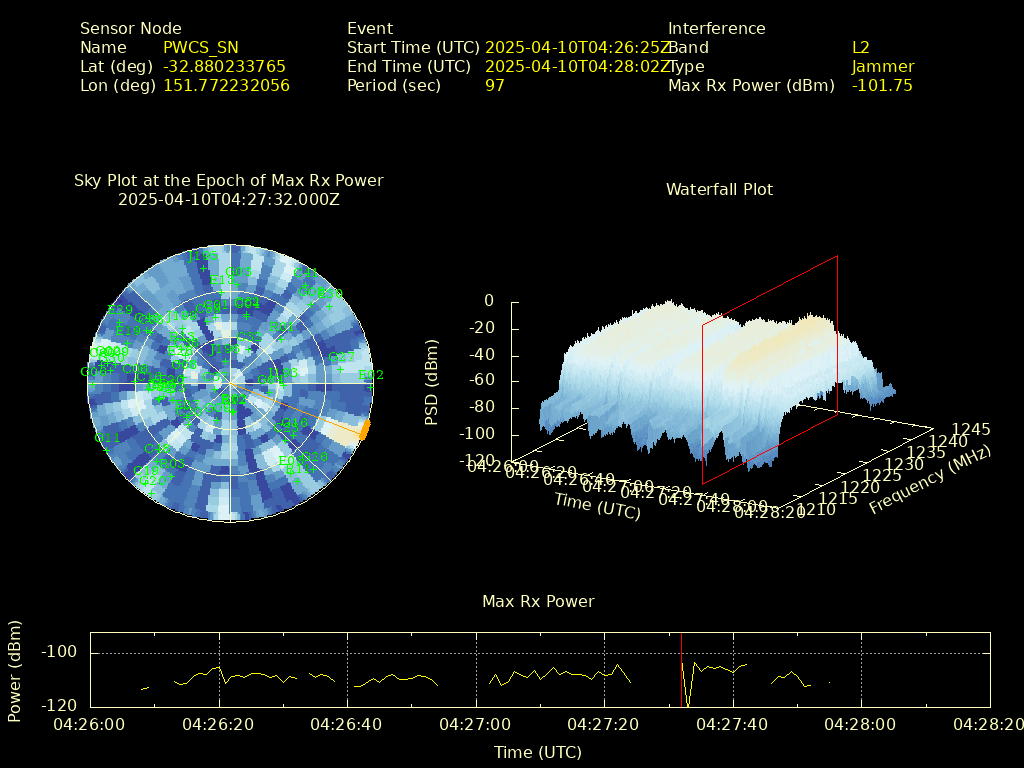Click the Max Rx Power value -101.75

[882, 86]
